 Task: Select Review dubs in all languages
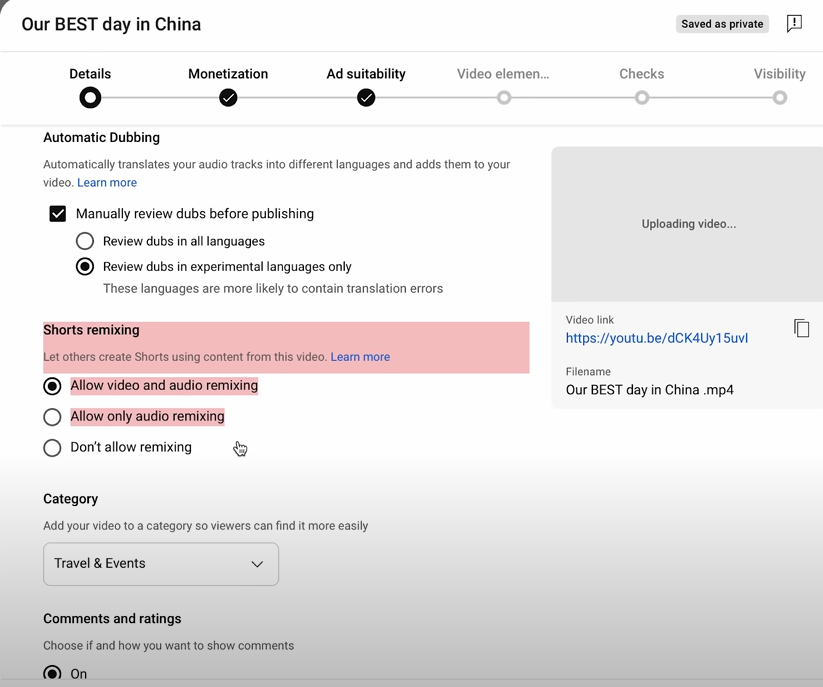pos(85,241)
